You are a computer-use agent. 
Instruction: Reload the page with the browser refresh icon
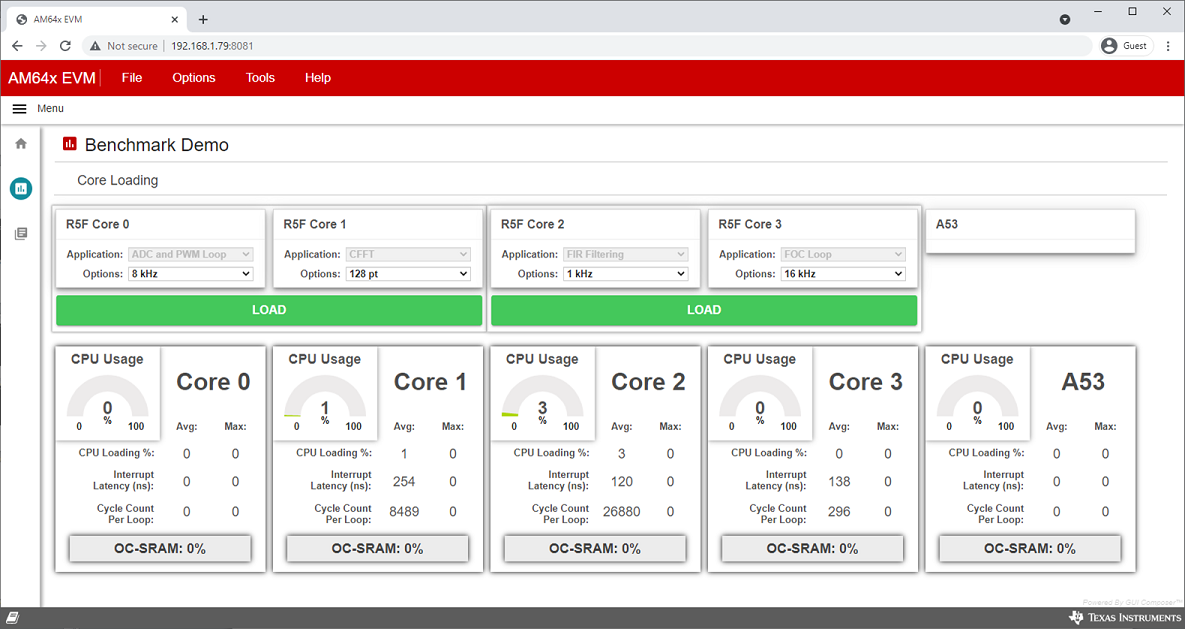[x=65, y=45]
